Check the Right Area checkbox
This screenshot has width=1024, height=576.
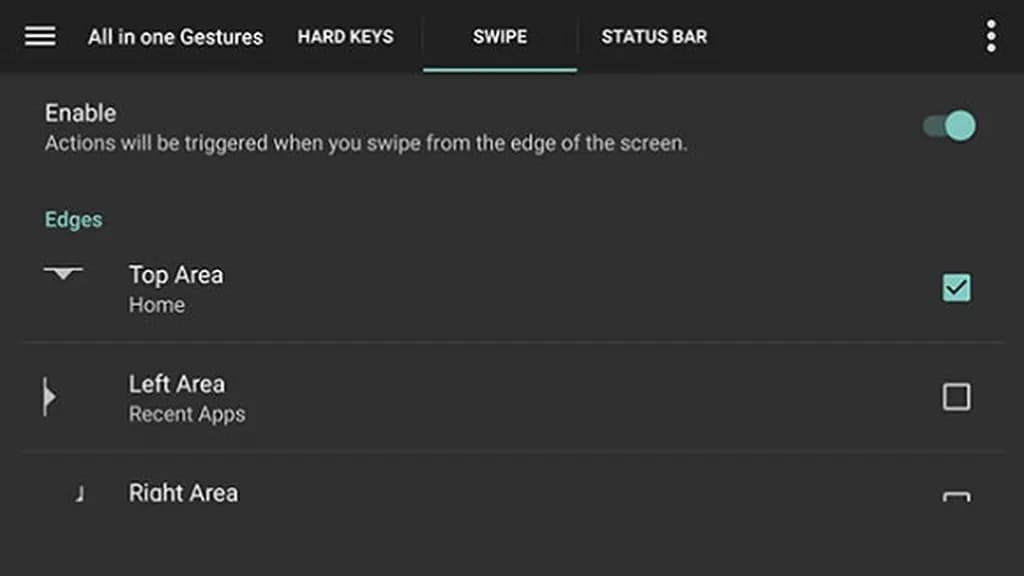tap(956, 496)
